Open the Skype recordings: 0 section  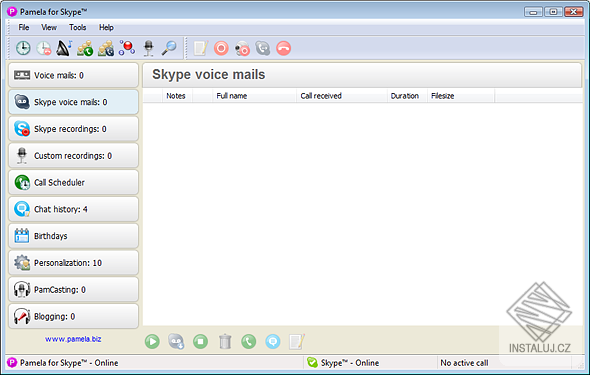click(73, 129)
